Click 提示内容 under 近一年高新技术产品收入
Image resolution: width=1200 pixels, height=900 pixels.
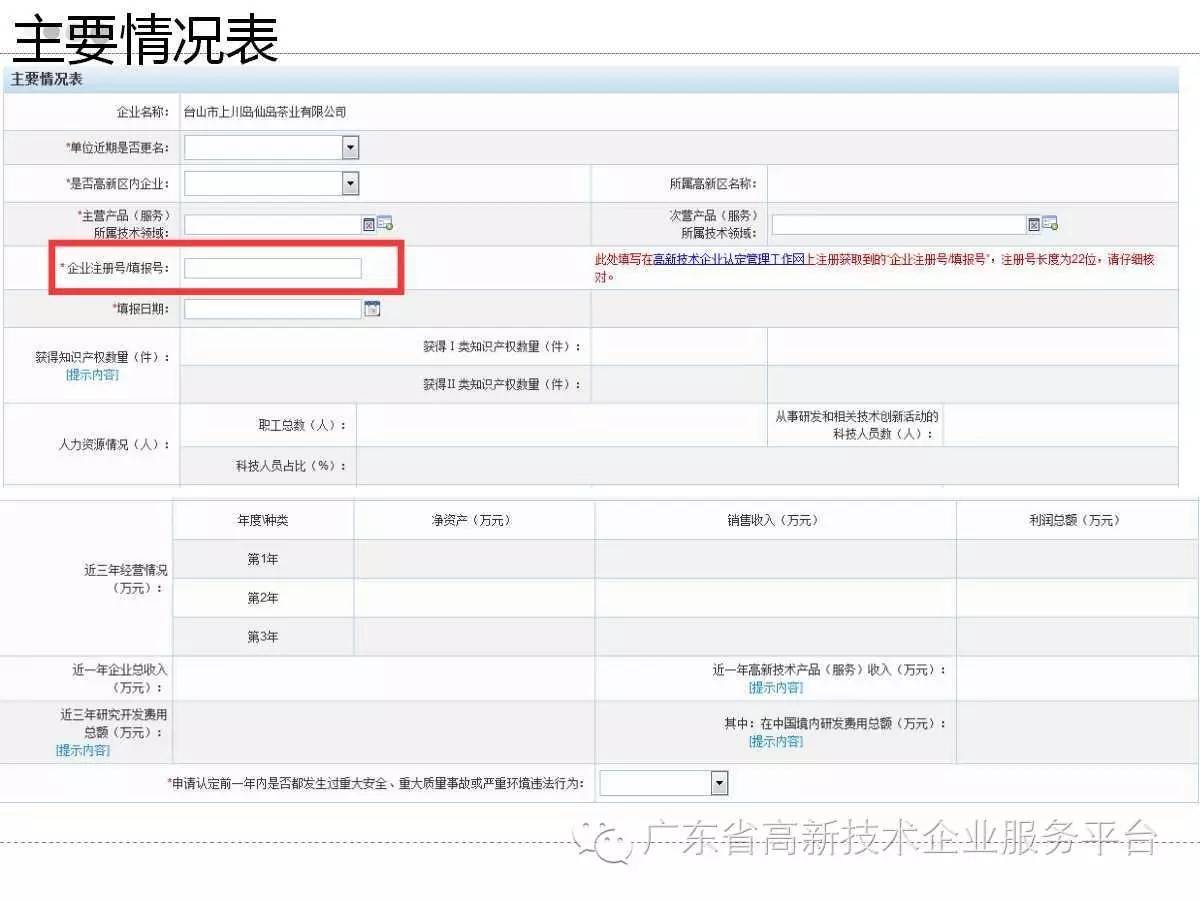point(775,688)
